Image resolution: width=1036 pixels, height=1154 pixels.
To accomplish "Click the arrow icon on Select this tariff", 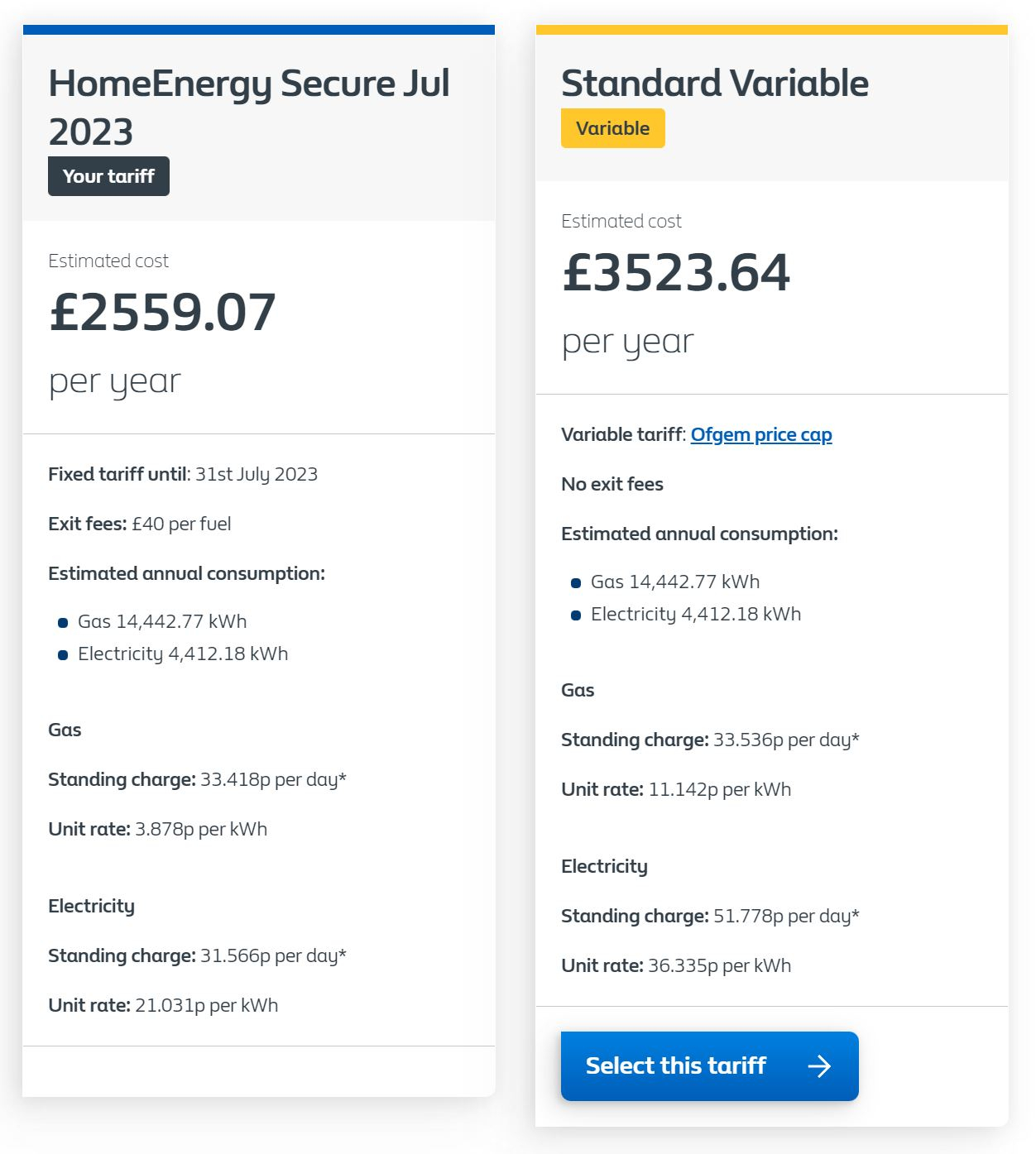I will 820,1066.
